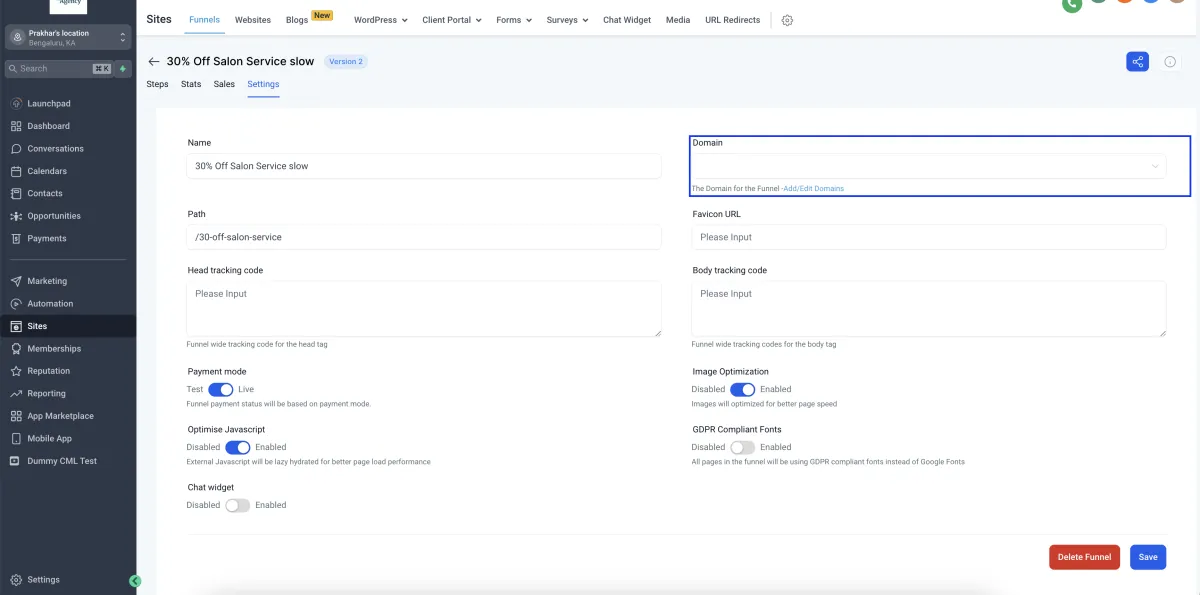Open Conversations from the sidebar
This screenshot has width=1200, height=595.
(x=55, y=149)
